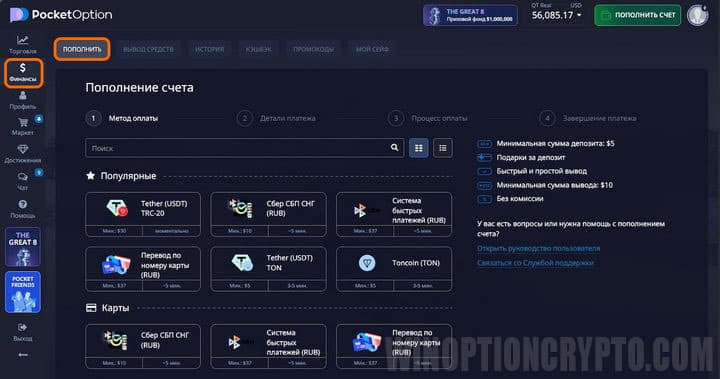
Task: Choose Tether (USDT) TRC-20 payment method
Action: [x=143, y=214]
